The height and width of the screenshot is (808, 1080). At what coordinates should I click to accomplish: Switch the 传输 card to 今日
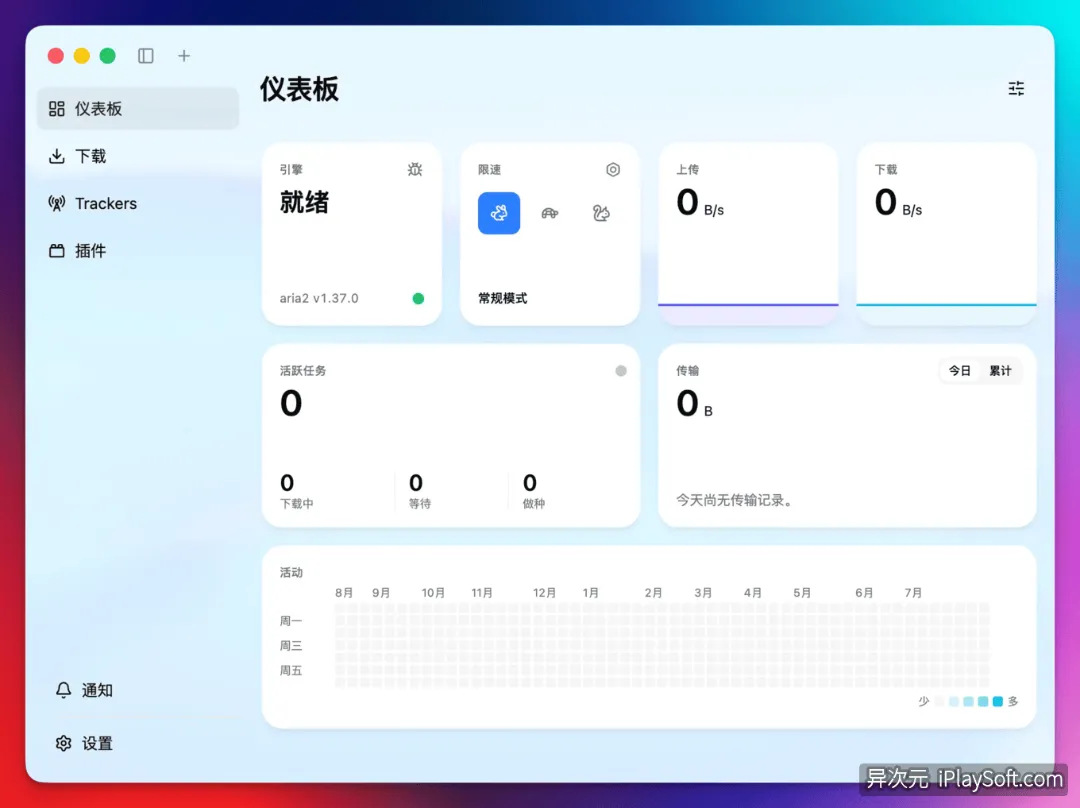959,371
